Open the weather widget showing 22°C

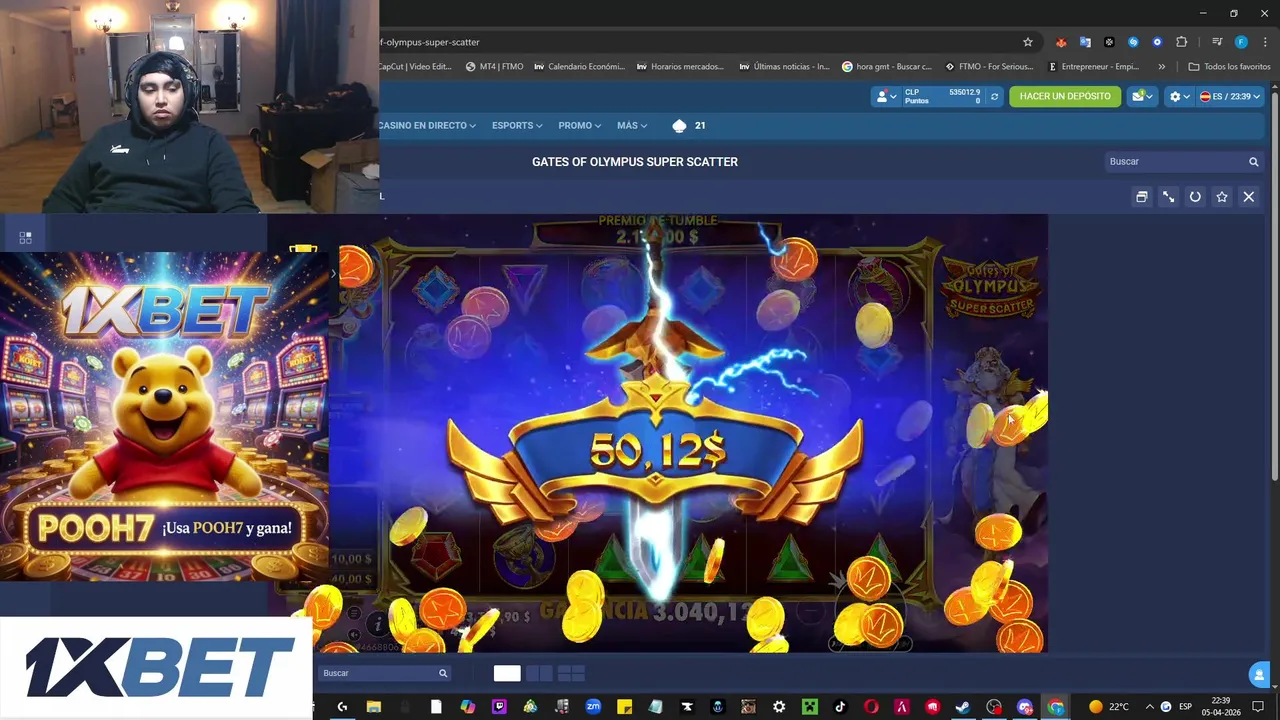(x=1109, y=707)
